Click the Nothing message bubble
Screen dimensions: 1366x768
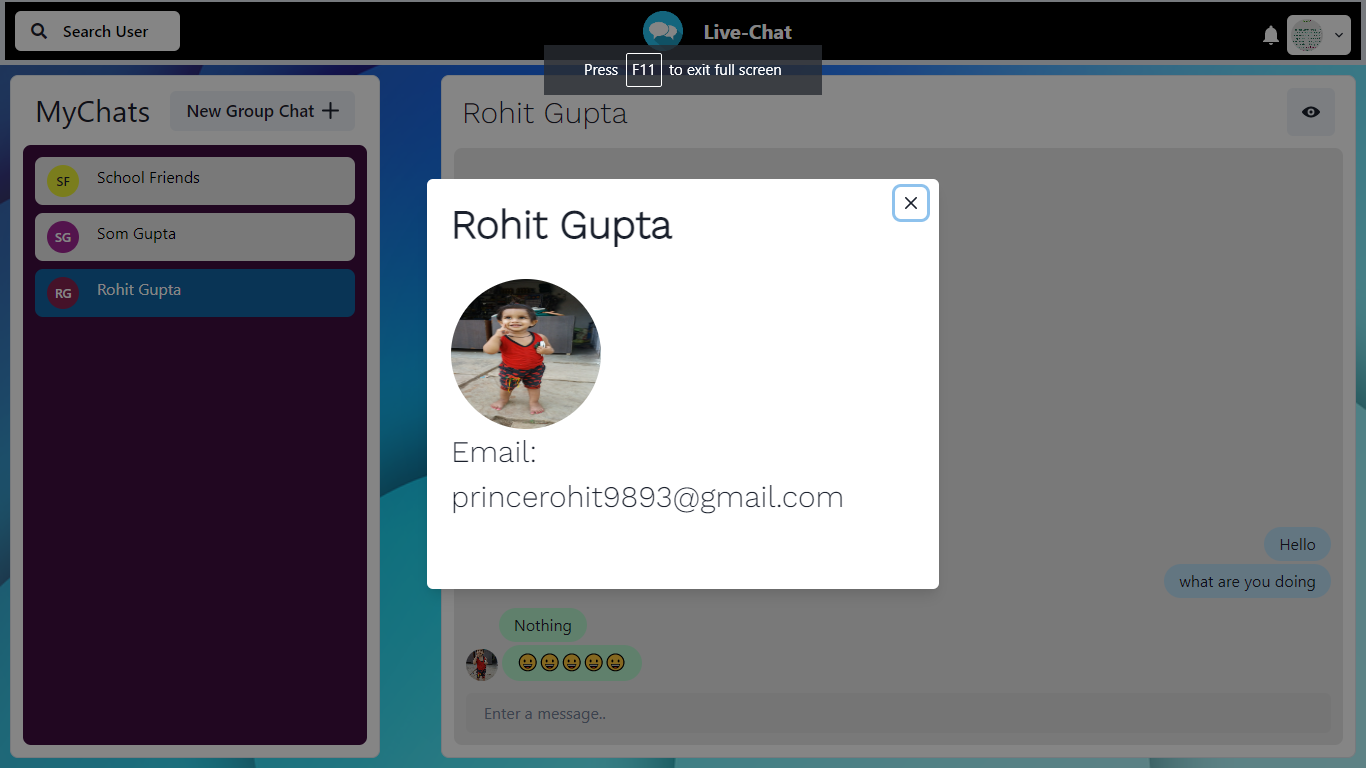point(543,625)
